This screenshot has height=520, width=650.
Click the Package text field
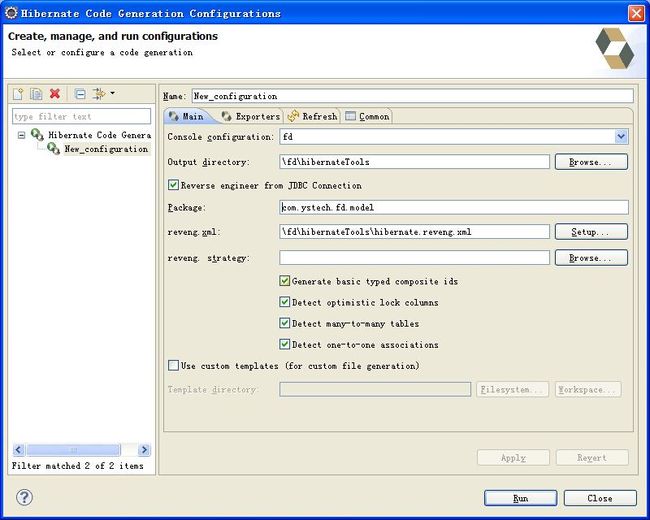[x=454, y=207]
